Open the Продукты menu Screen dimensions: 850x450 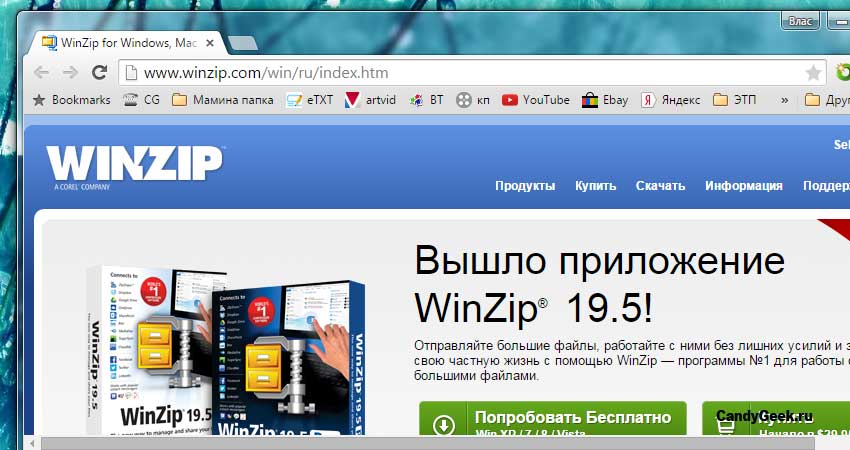[525, 186]
